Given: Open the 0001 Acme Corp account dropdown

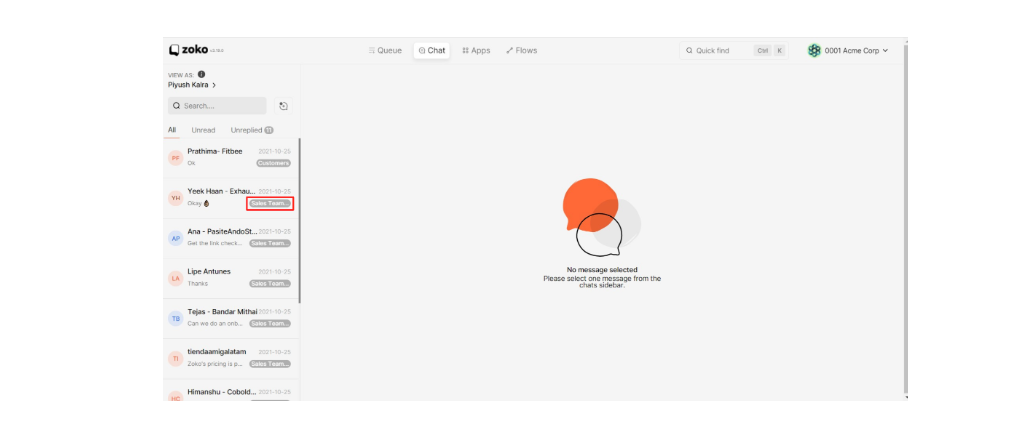Looking at the screenshot, I should pyautogui.click(x=848, y=50).
